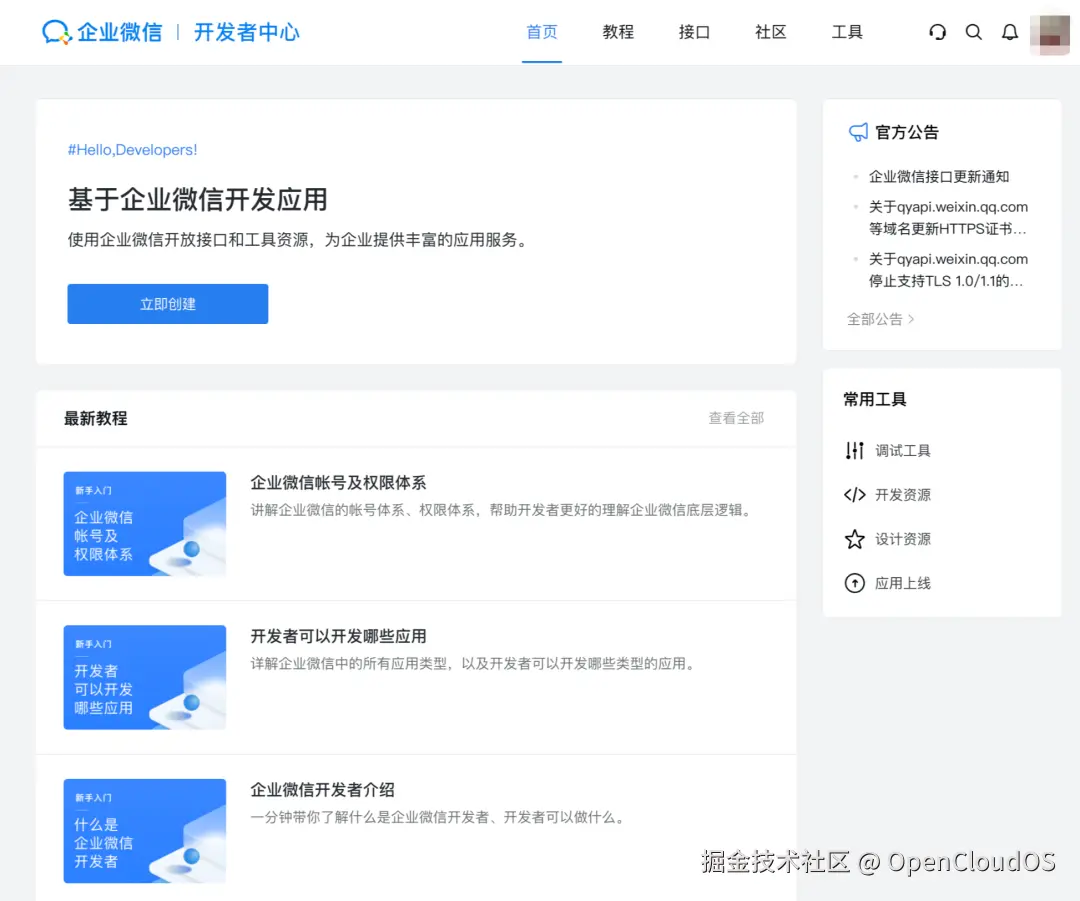The image size is (1080, 901).
Task: Click 企业微信帐号及权限体系 thumbnail
Action: pos(145,524)
